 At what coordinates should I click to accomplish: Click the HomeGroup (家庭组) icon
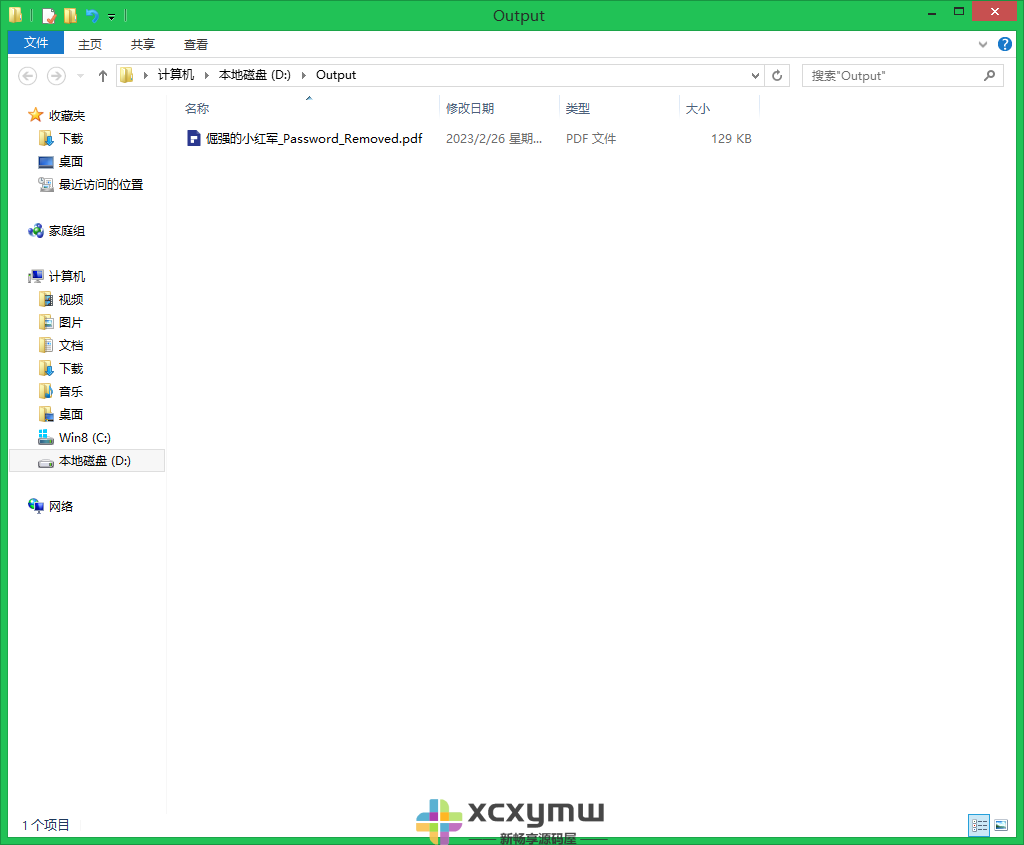[33, 230]
